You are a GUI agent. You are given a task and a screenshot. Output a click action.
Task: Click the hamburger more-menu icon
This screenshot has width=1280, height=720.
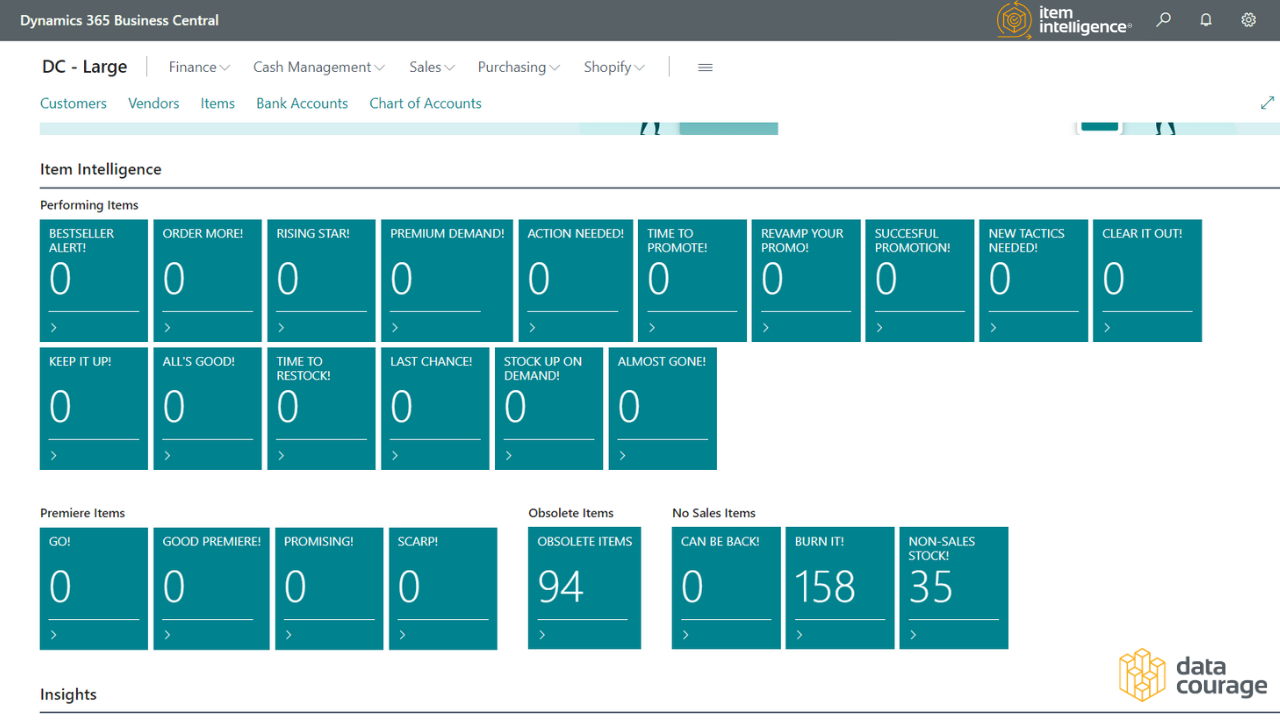pyautogui.click(x=705, y=67)
